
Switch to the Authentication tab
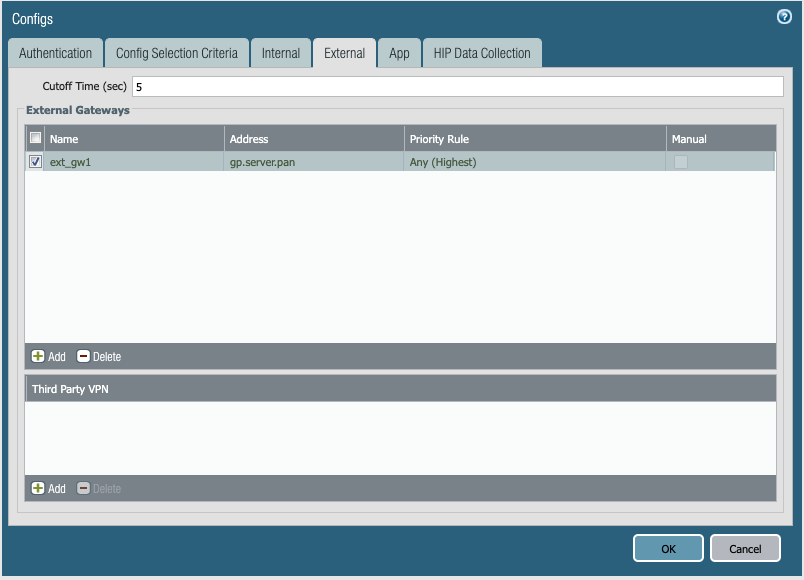55,53
